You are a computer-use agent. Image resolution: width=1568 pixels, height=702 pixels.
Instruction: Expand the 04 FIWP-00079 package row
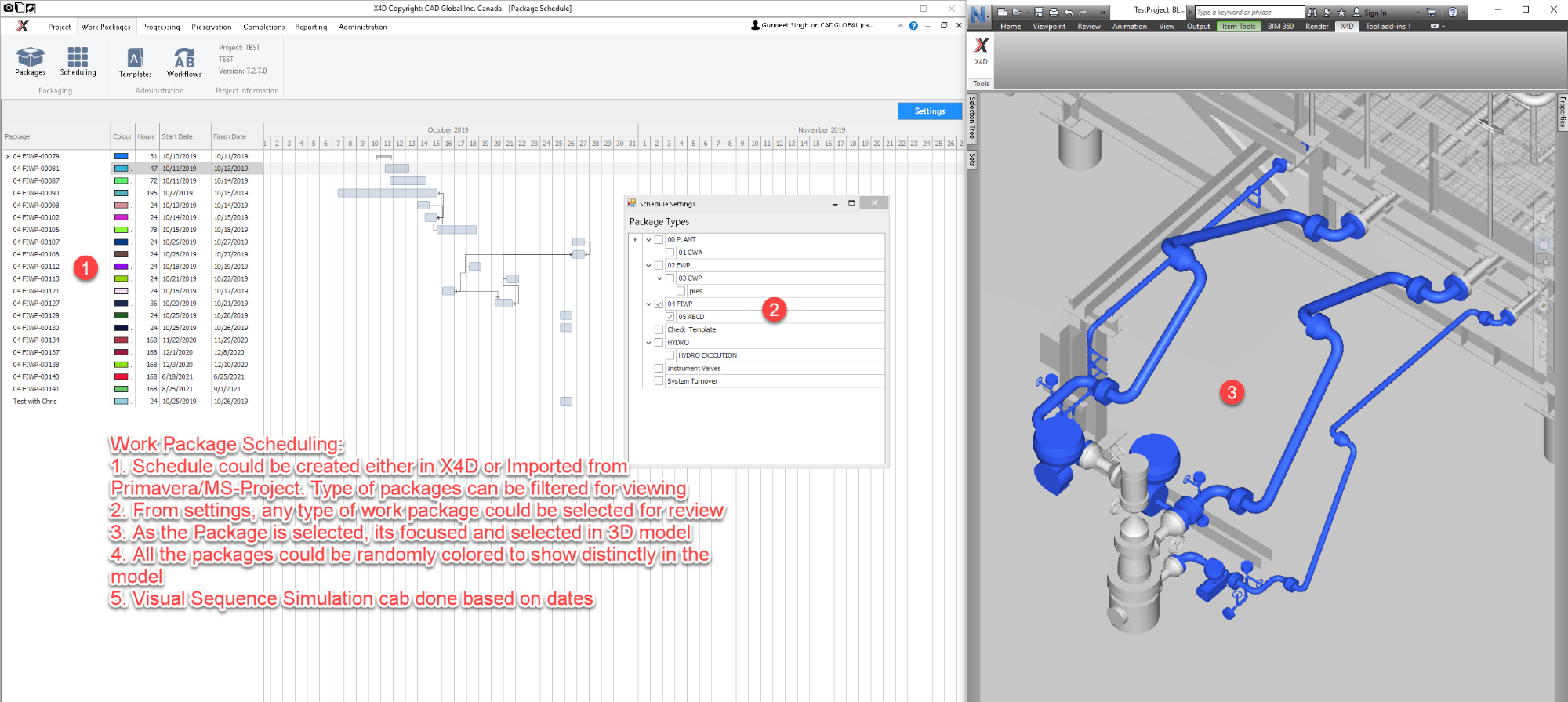tap(8, 156)
